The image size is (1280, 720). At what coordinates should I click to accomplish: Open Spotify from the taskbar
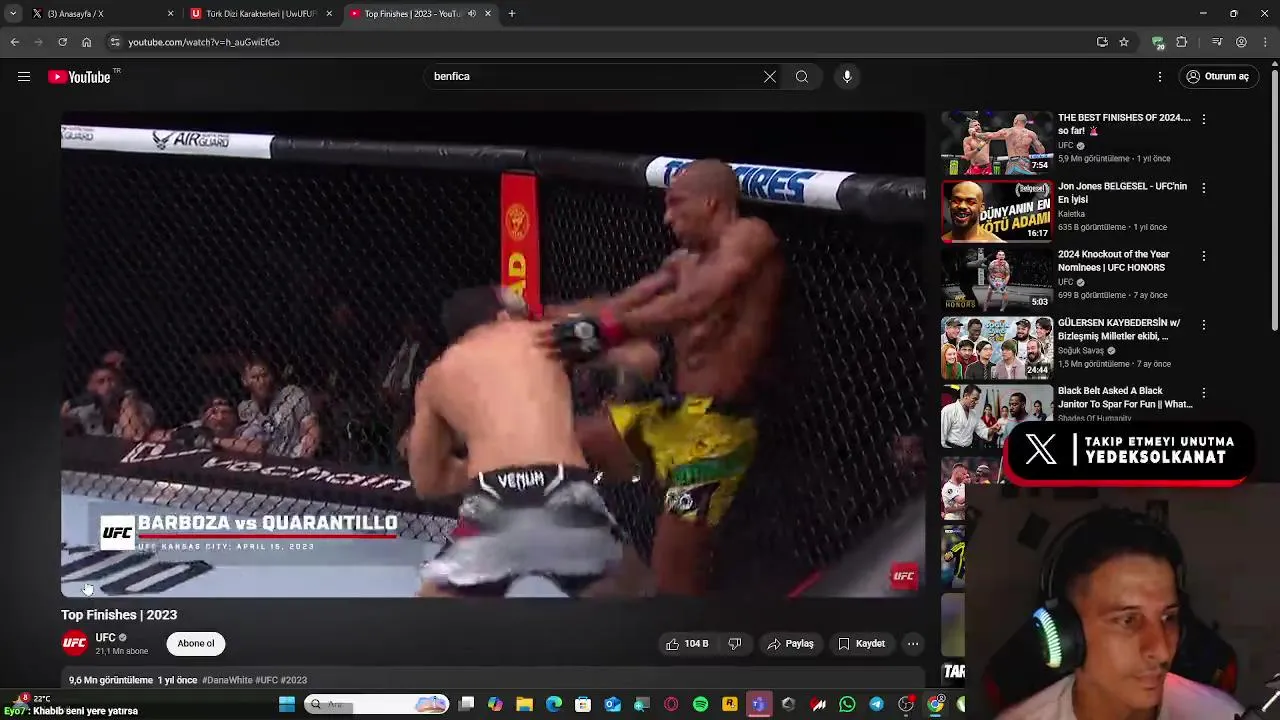point(701,705)
